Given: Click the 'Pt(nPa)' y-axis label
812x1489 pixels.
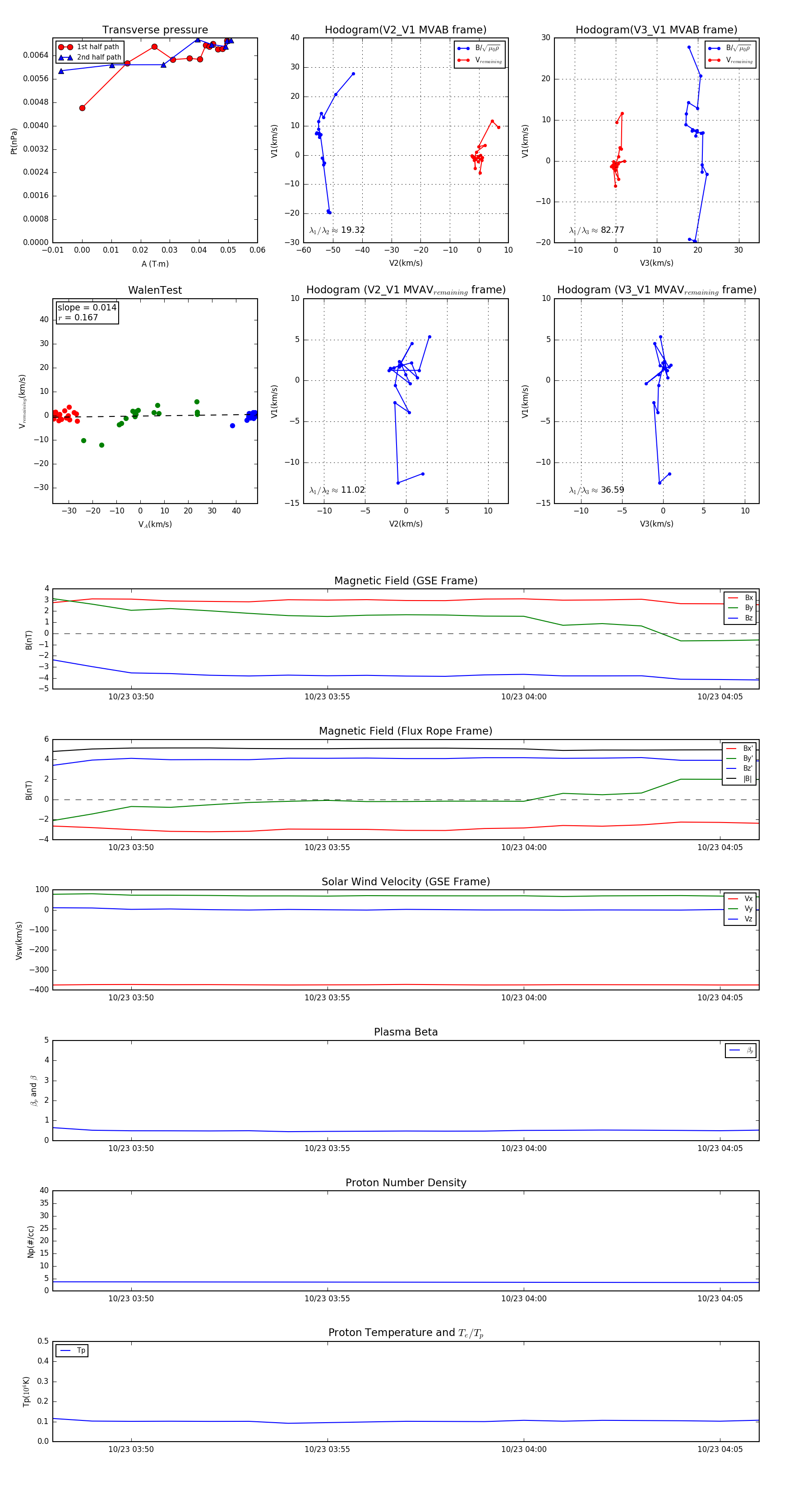Looking at the screenshot, I should 14,141.
